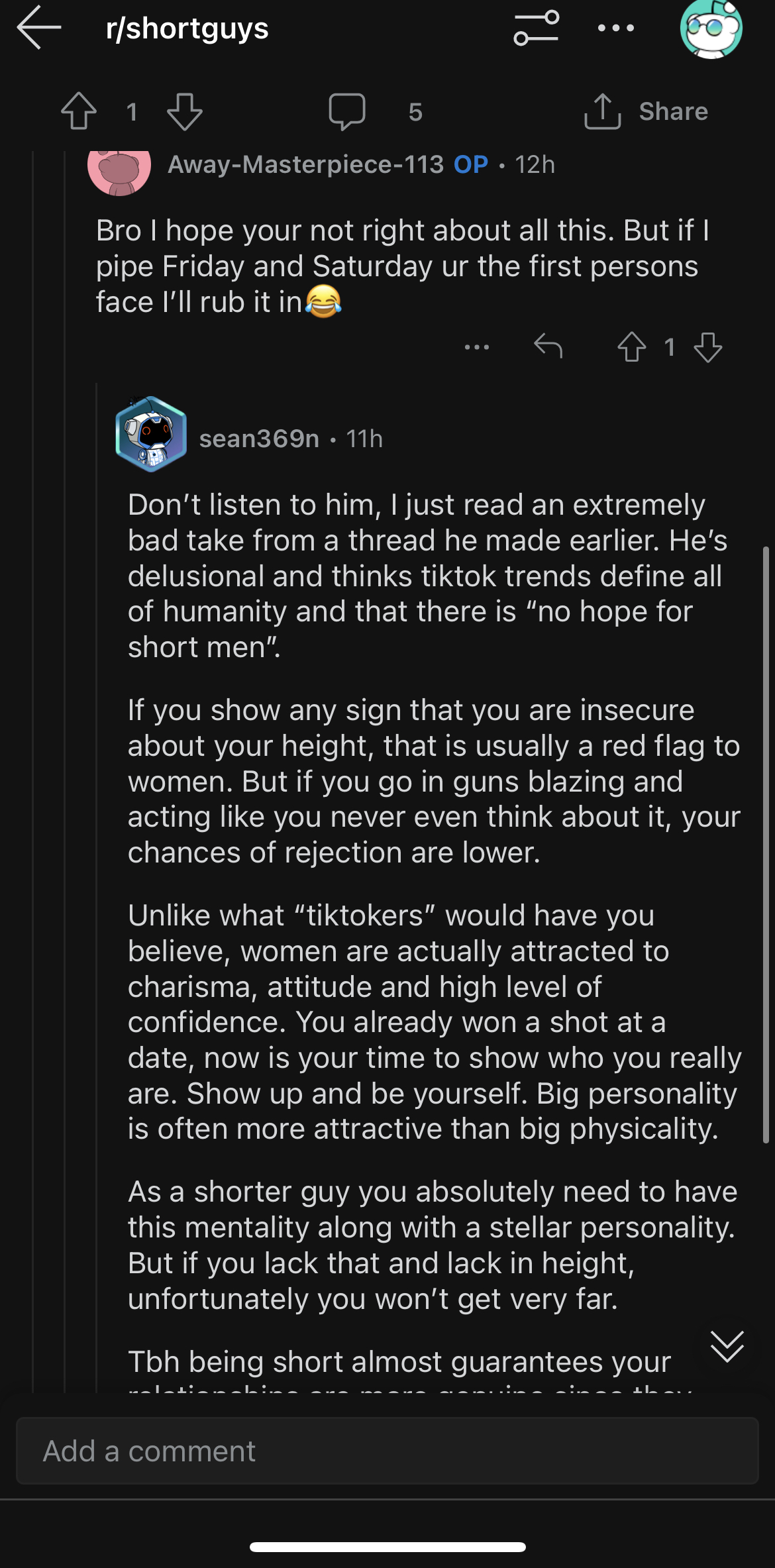Open the three-dot post menu at top
Image resolution: width=775 pixels, height=1568 pixels.
tap(615, 28)
